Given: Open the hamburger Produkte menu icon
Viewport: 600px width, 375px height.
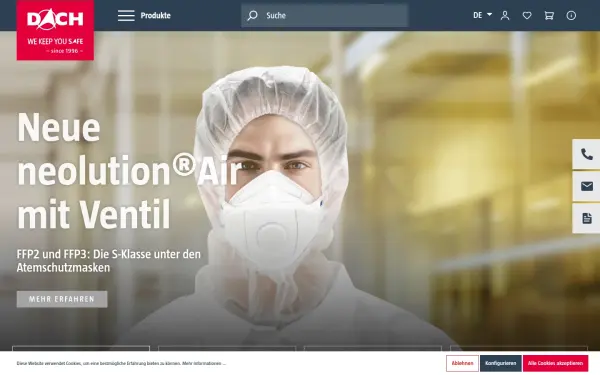Looking at the screenshot, I should [x=126, y=16].
